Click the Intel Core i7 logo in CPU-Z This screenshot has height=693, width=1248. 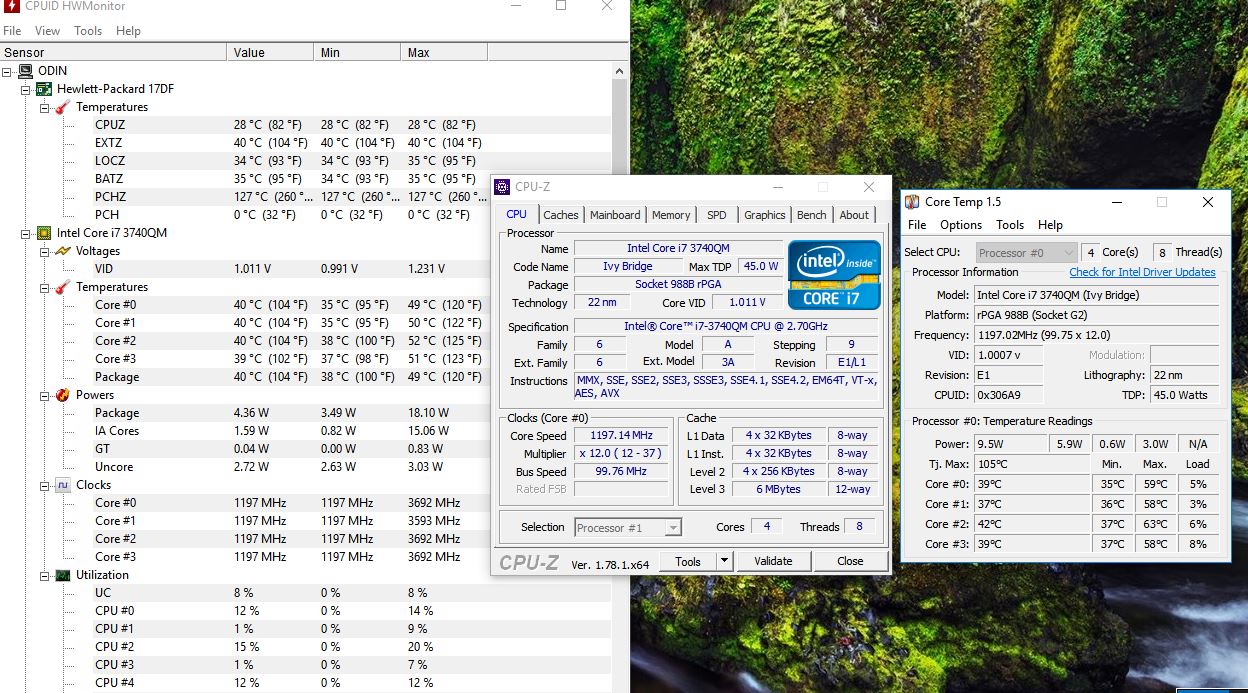coord(834,274)
